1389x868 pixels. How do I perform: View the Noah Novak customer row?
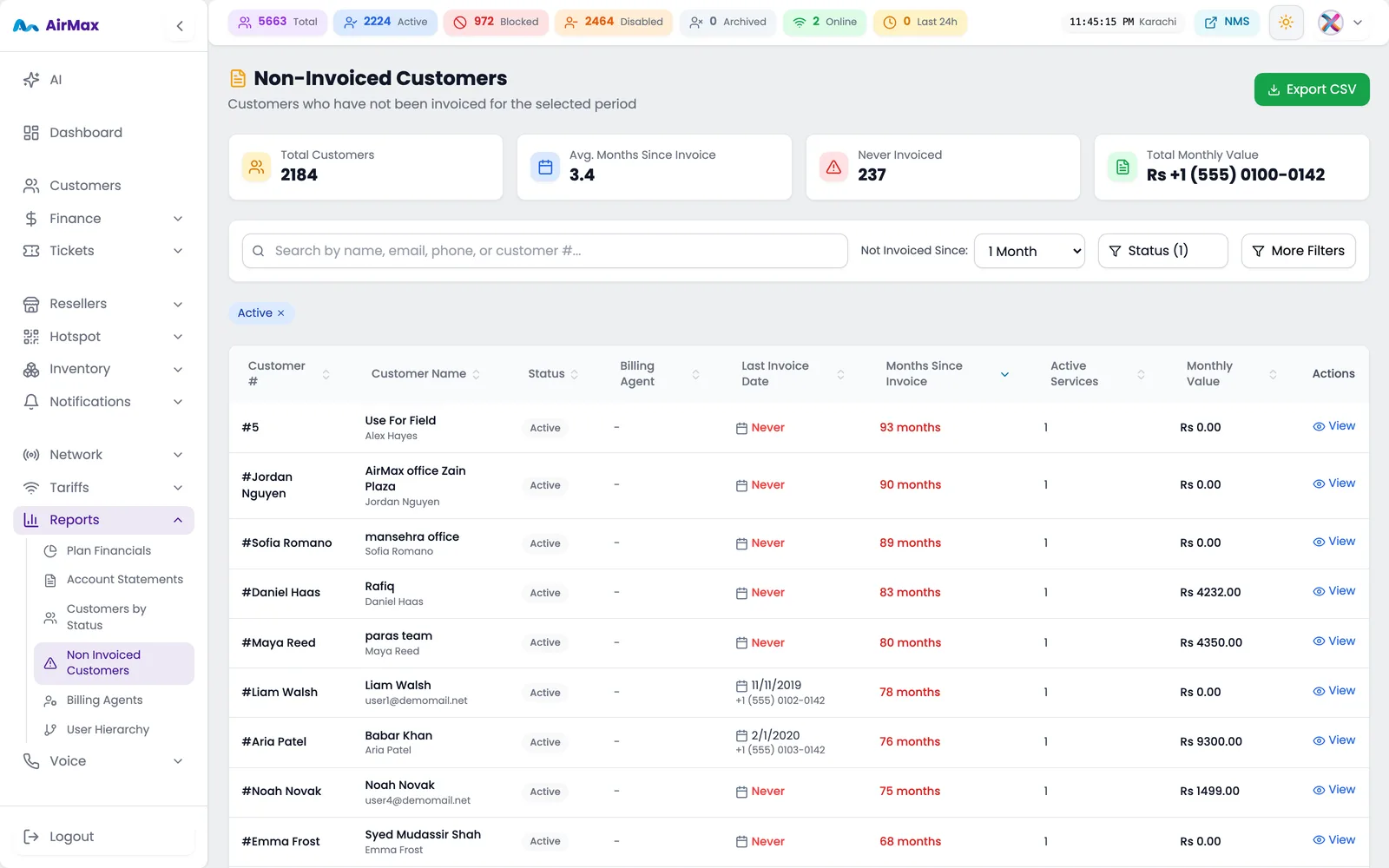point(1334,790)
